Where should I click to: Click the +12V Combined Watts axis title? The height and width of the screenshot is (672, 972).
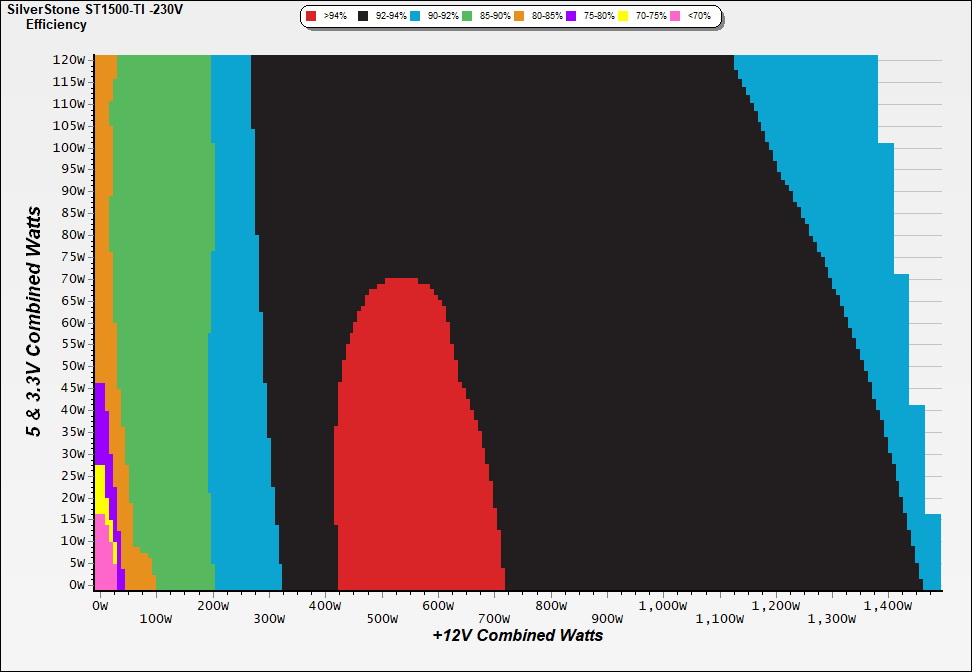tap(517, 635)
